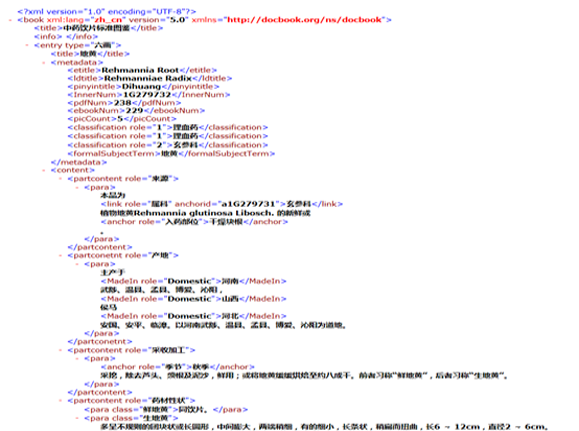579x431 pixels.
Task: Collapse partcontent with role 来源
Action: pos(61,179)
